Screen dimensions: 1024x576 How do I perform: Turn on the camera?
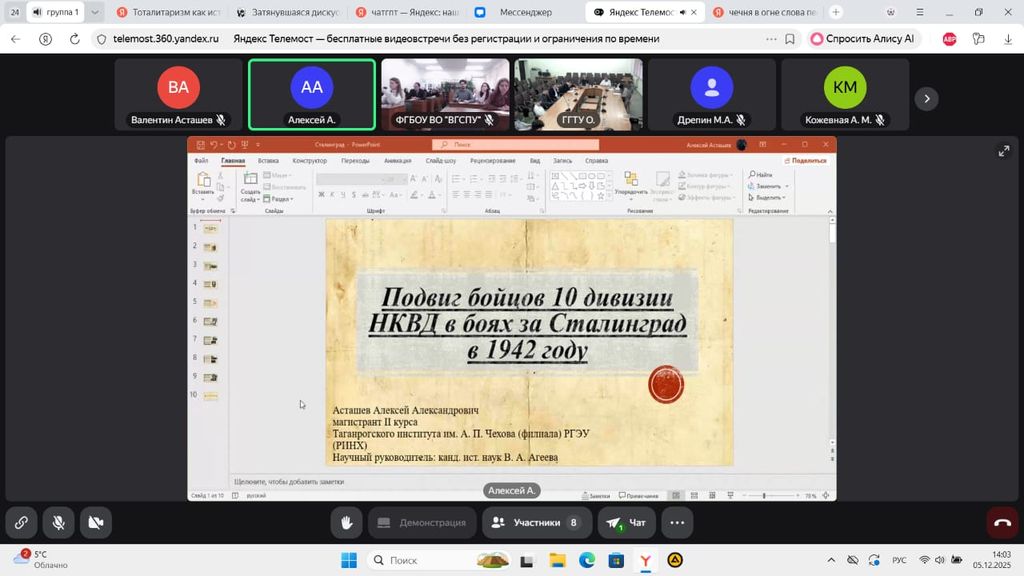point(95,522)
